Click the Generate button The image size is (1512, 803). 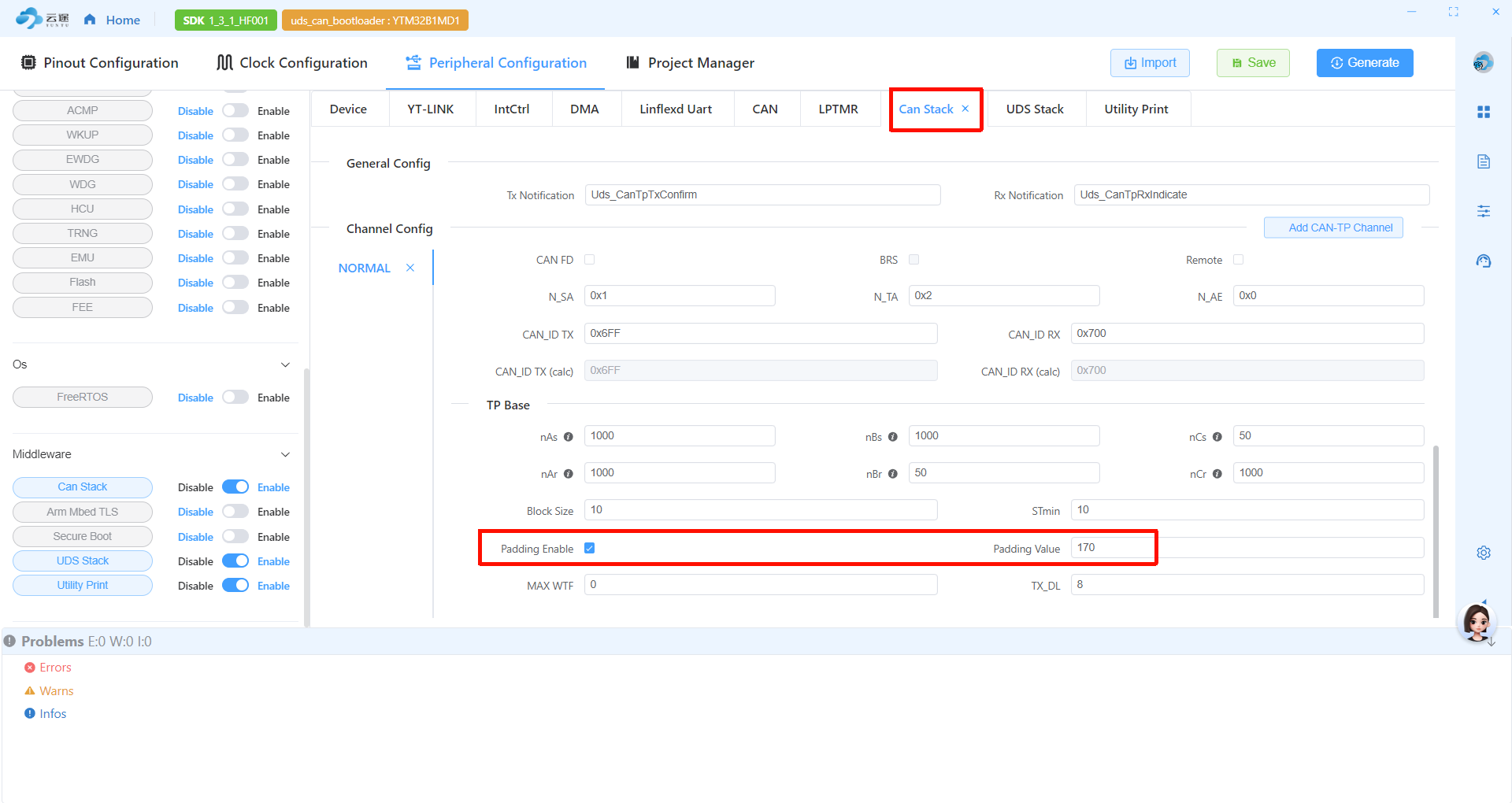point(1364,63)
